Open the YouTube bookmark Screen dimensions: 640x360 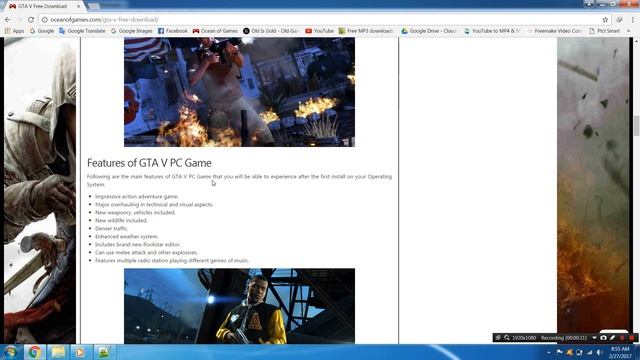(320, 31)
